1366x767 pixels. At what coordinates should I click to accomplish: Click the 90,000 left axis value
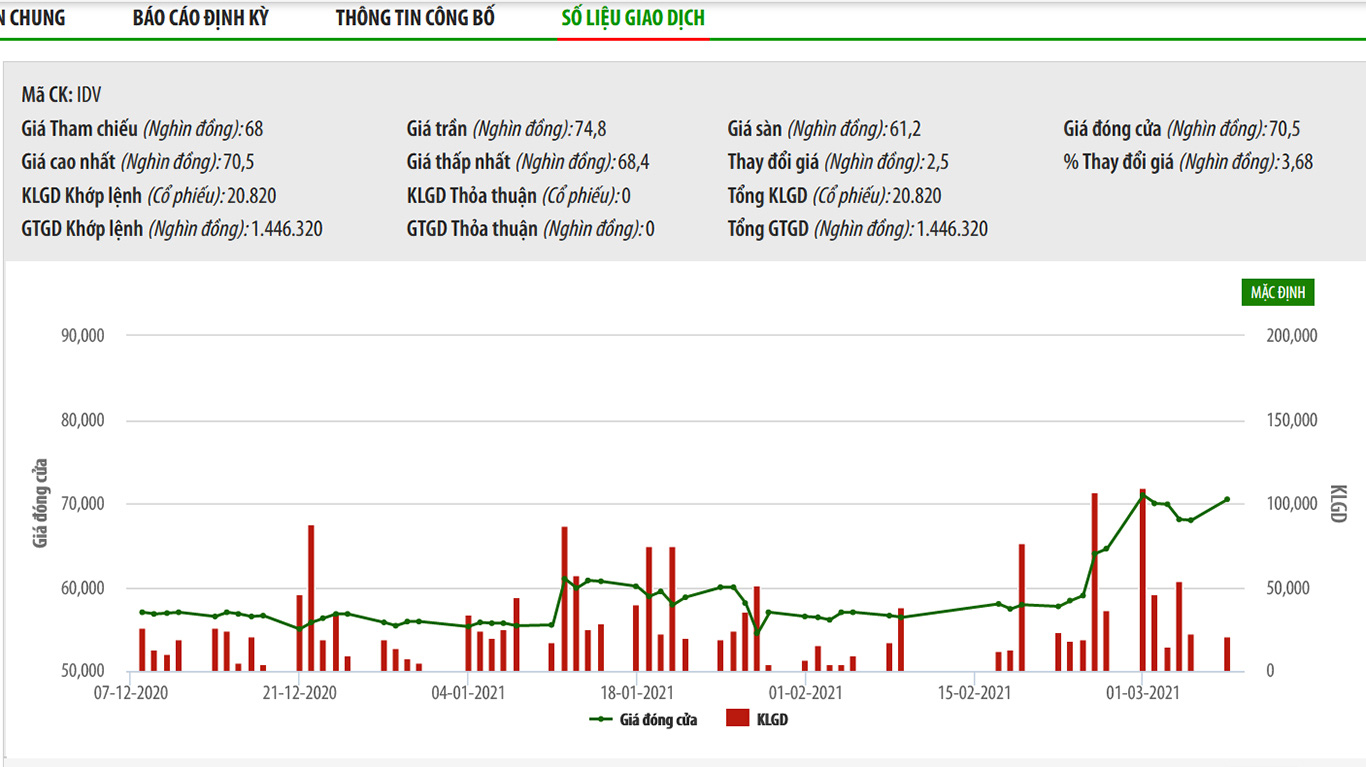[x=83, y=336]
